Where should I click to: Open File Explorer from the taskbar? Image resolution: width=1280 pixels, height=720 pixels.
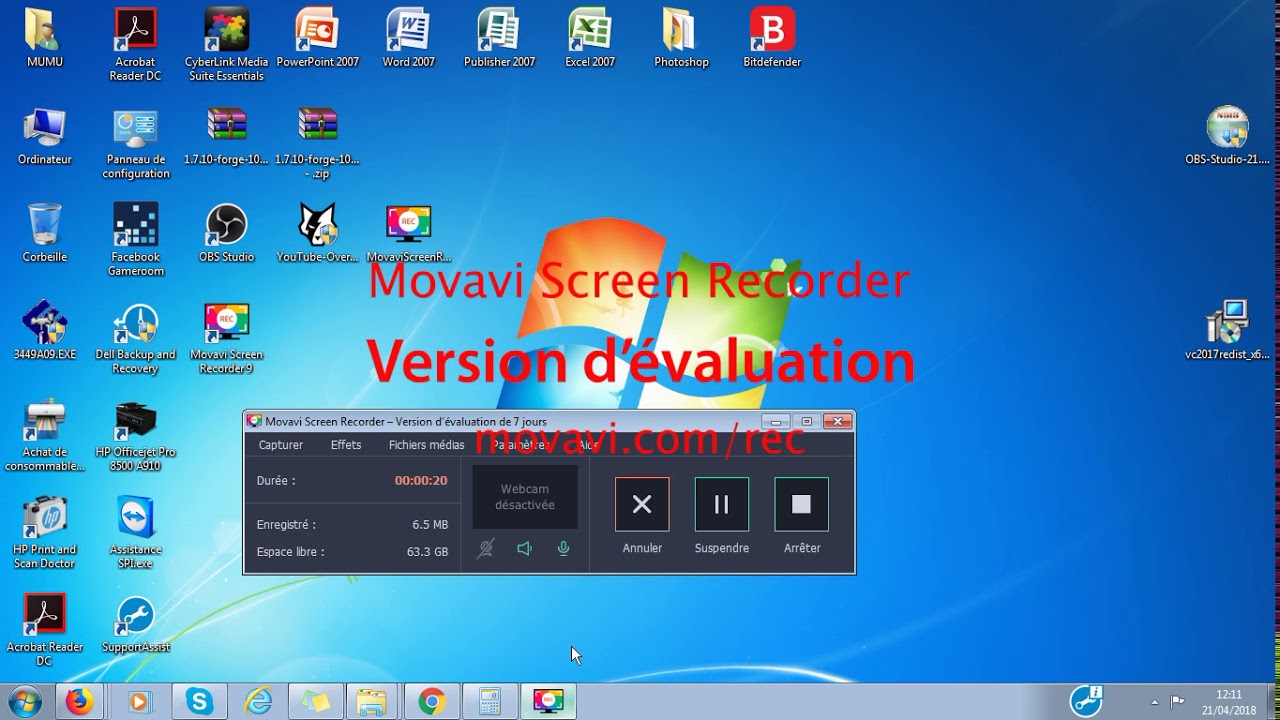[x=372, y=702]
